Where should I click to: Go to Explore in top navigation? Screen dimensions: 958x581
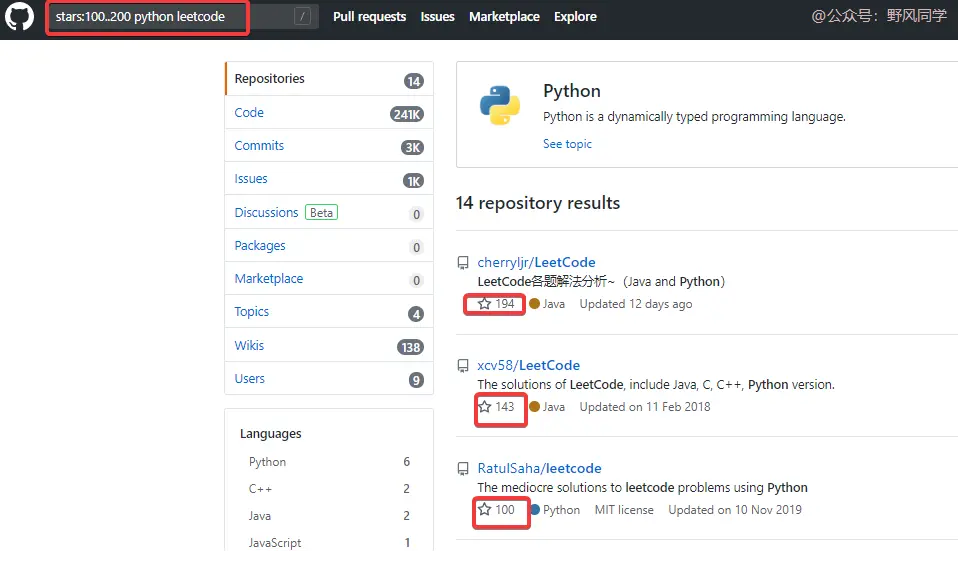click(x=575, y=17)
